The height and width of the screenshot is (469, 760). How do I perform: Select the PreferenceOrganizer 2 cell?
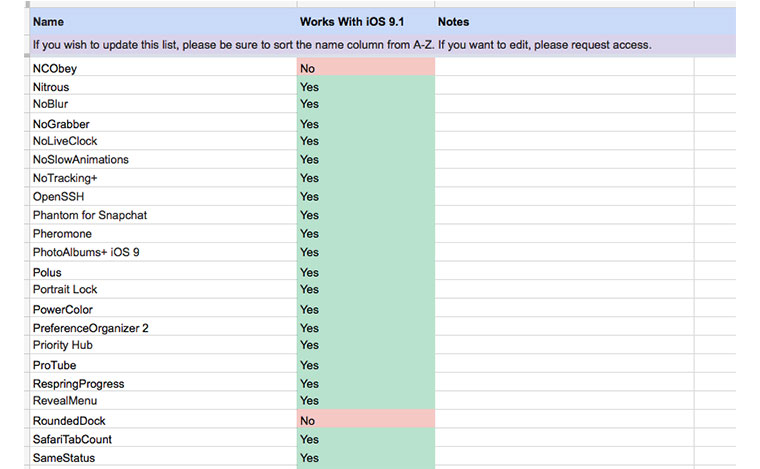coord(163,327)
